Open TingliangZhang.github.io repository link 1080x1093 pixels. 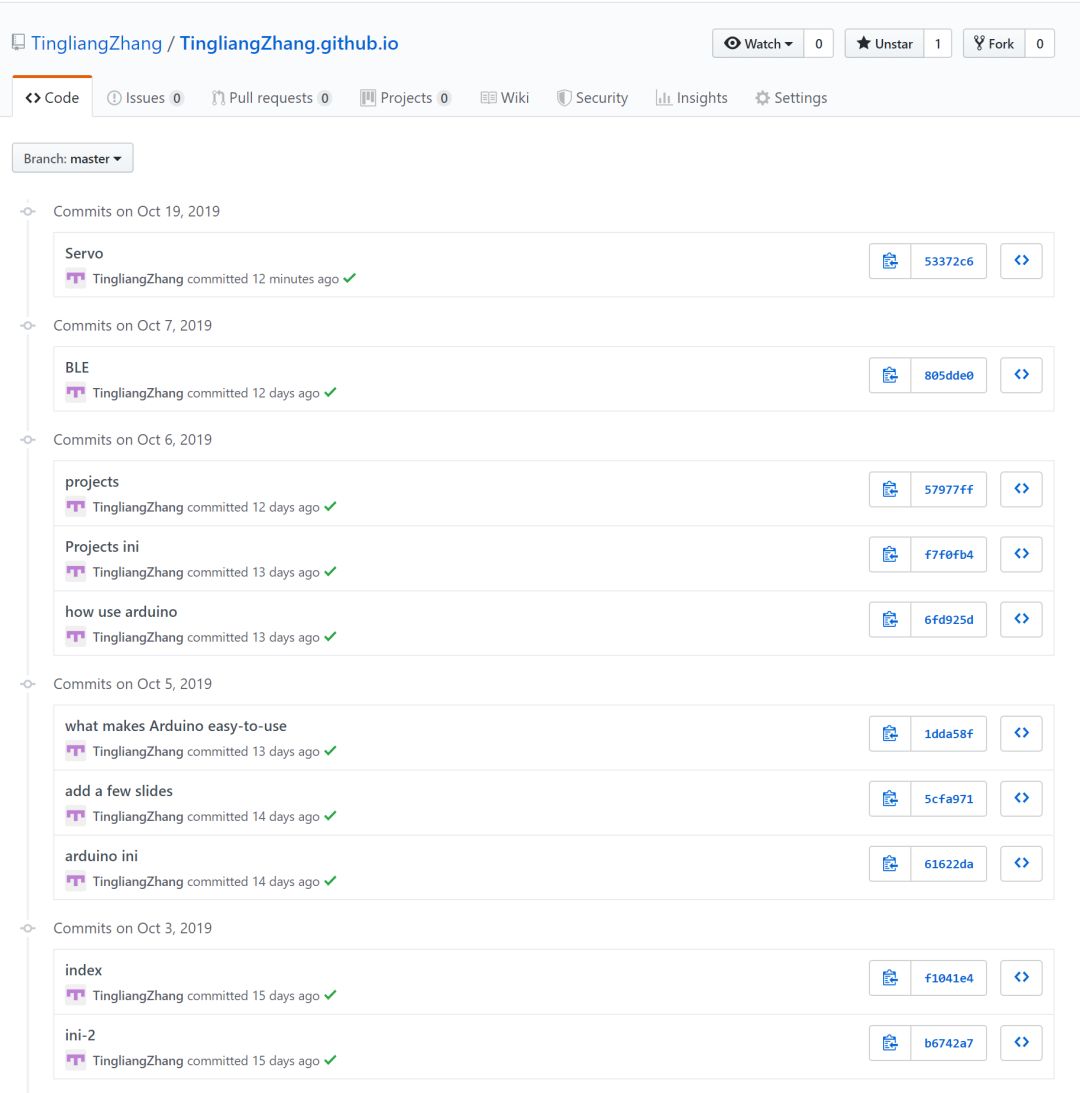[289, 43]
